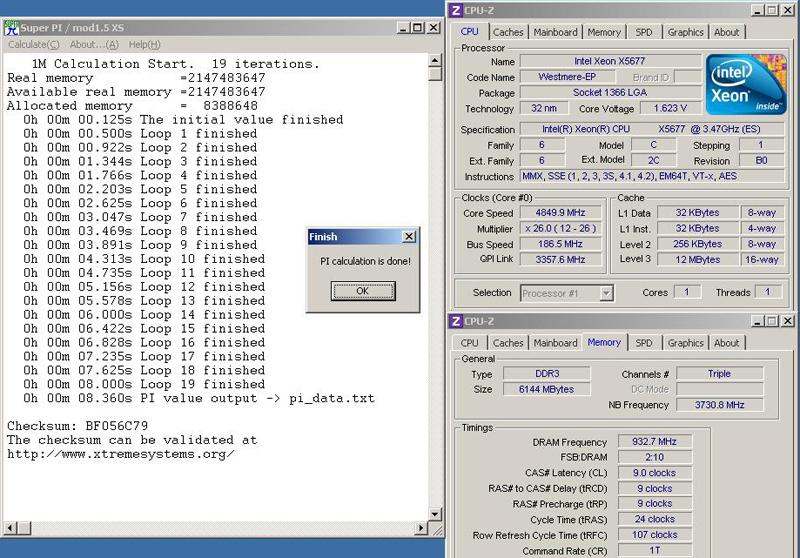
Task: Click the Super PI application title icon
Action: tap(11, 28)
